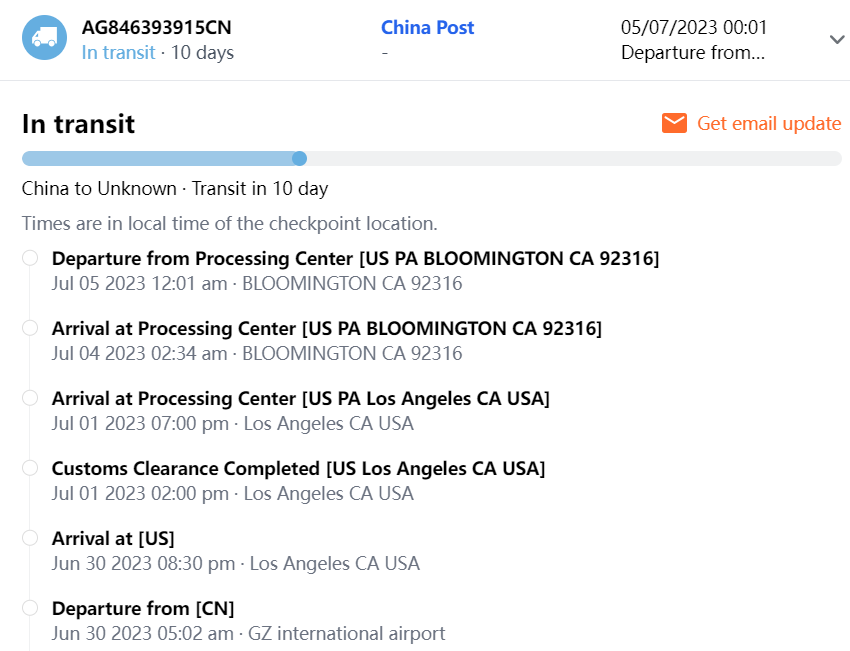This screenshot has height=651, width=850.
Task: Click the Departure from [CN] checkpoint marker
Action: pos(31,608)
